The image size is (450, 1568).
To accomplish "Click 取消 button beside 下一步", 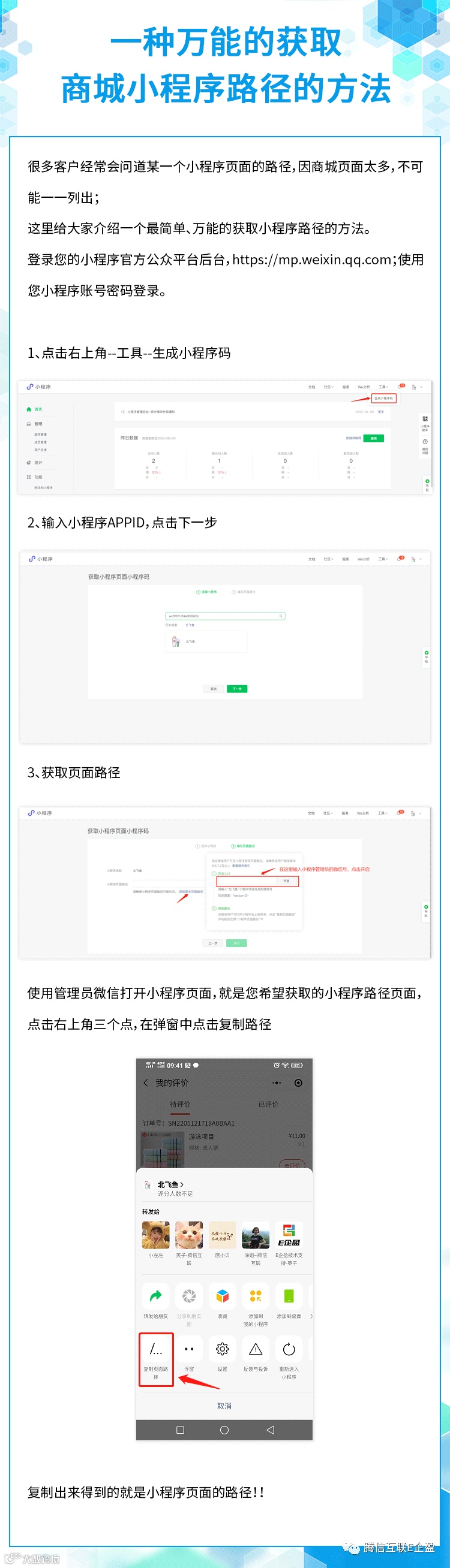I will [x=213, y=689].
